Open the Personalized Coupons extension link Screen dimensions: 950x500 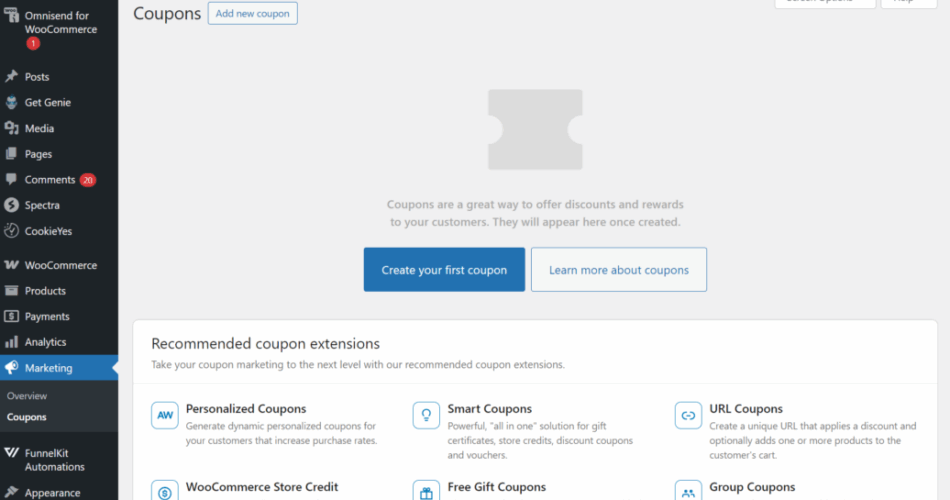[246, 409]
